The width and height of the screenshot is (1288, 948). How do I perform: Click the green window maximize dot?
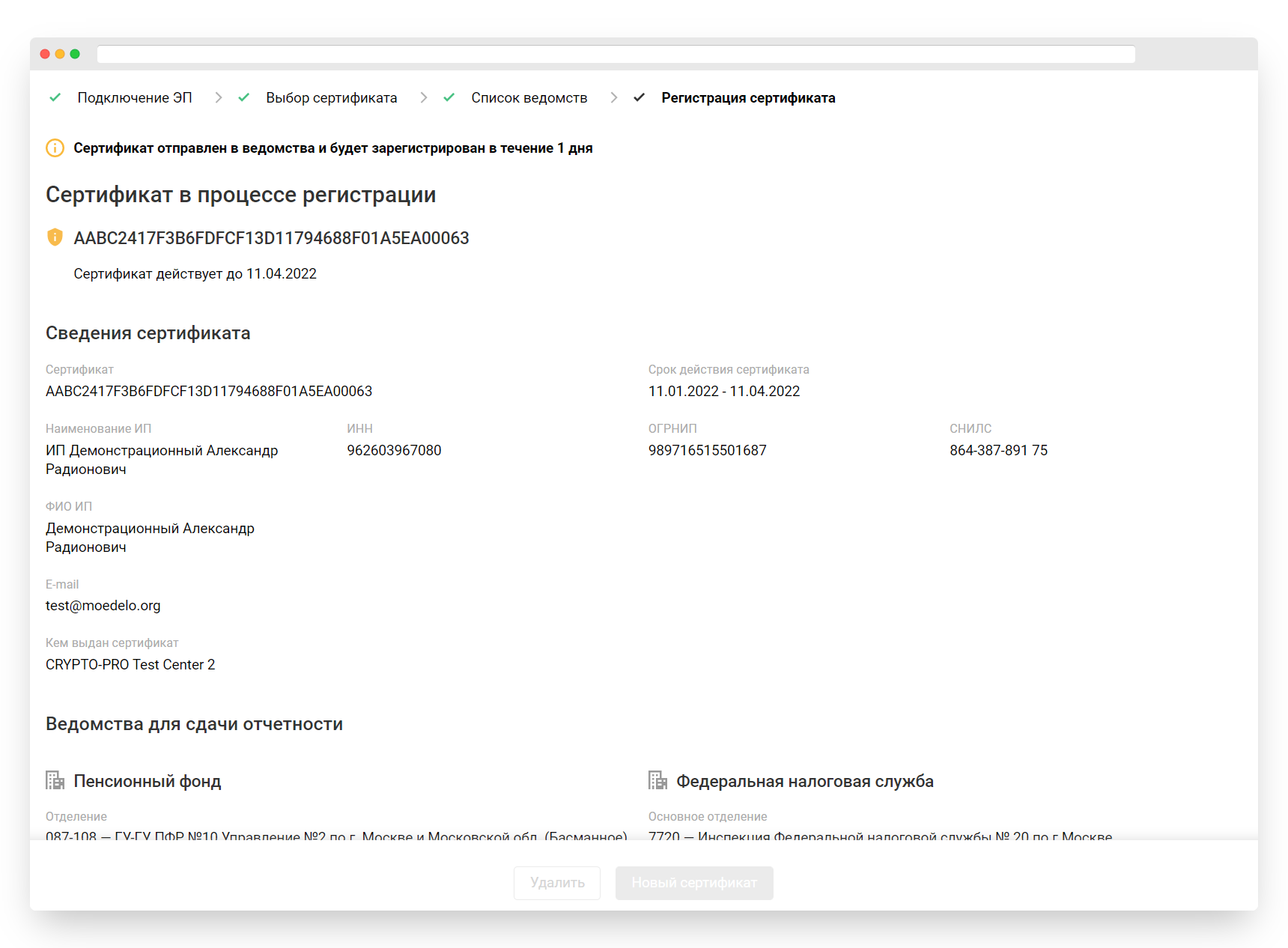click(x=75, y=54)
